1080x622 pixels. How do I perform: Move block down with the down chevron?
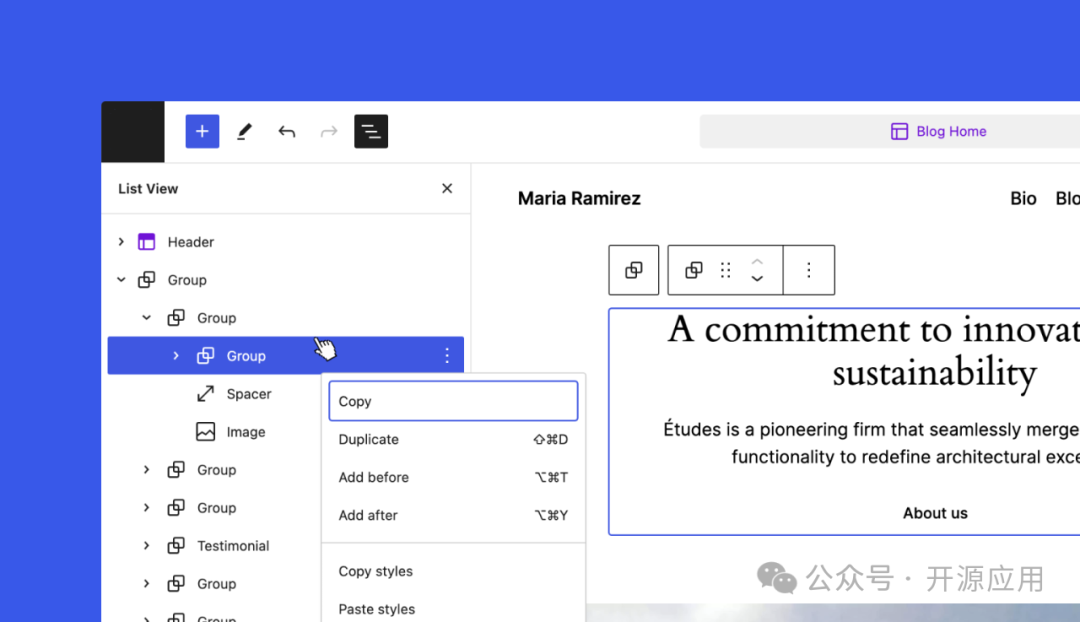(757, 279)
